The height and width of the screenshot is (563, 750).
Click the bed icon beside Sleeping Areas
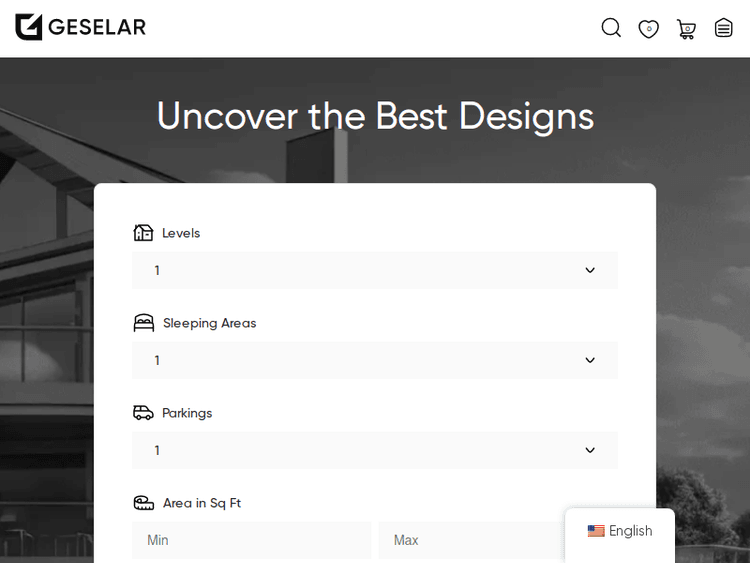(x=144, y=323)
